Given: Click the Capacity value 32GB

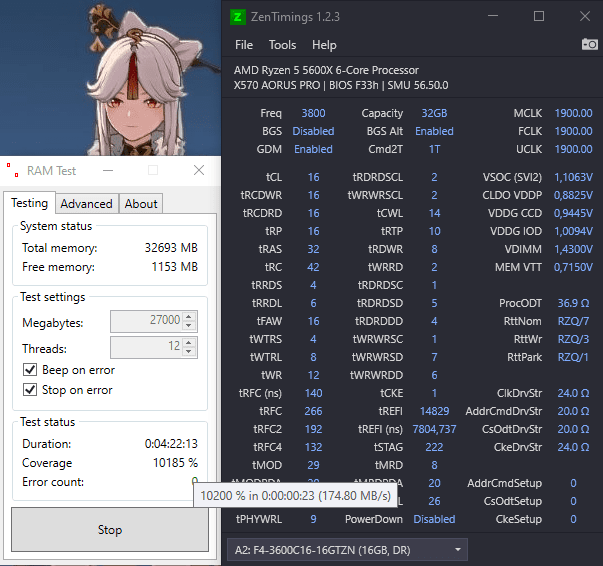Looking at the screenshot, I should [434, 113].
